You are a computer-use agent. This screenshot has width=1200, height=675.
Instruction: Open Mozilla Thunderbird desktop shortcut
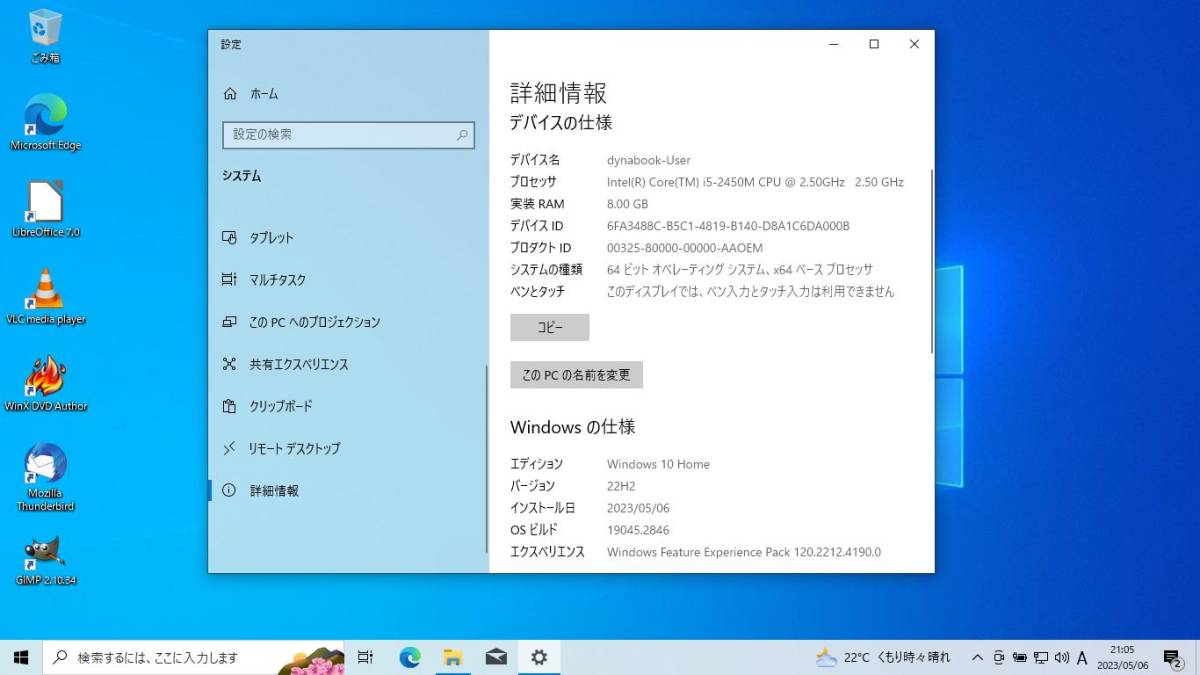coord(45,477)
